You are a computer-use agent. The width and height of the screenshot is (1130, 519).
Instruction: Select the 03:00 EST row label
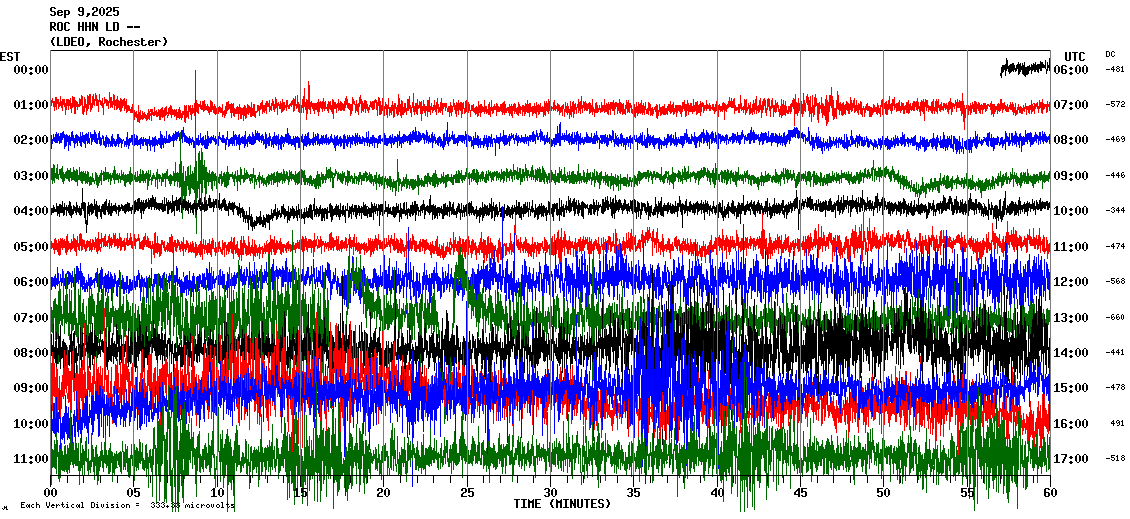[x=31, y=176]
